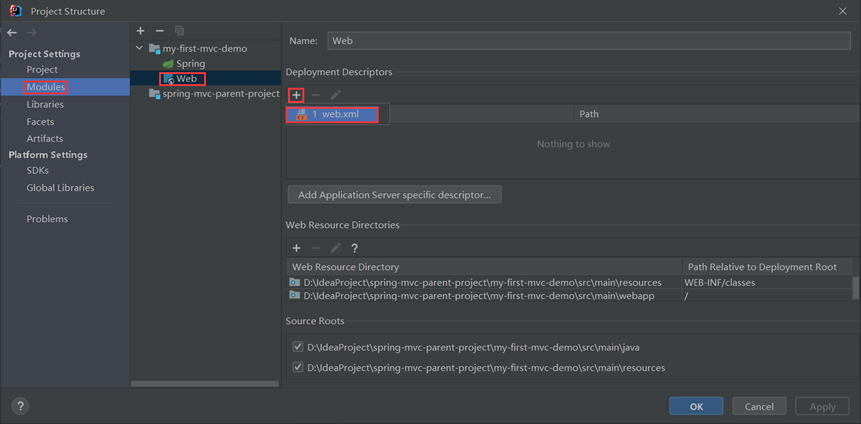The image size is (861, 424).
Task: Open Global Libraries platform settings
Action: 60,187
